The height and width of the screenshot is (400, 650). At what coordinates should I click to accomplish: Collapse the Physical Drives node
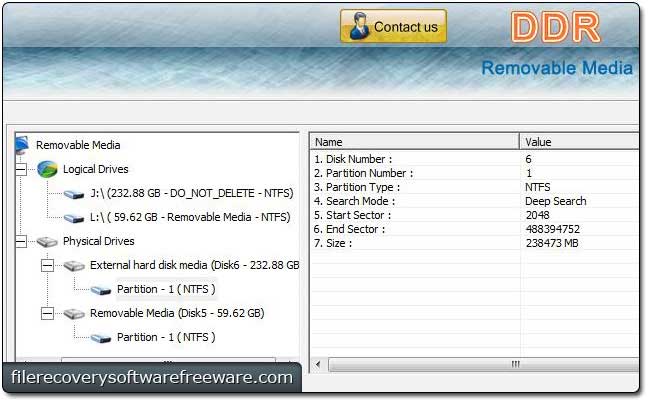click(x=21, y=241)
